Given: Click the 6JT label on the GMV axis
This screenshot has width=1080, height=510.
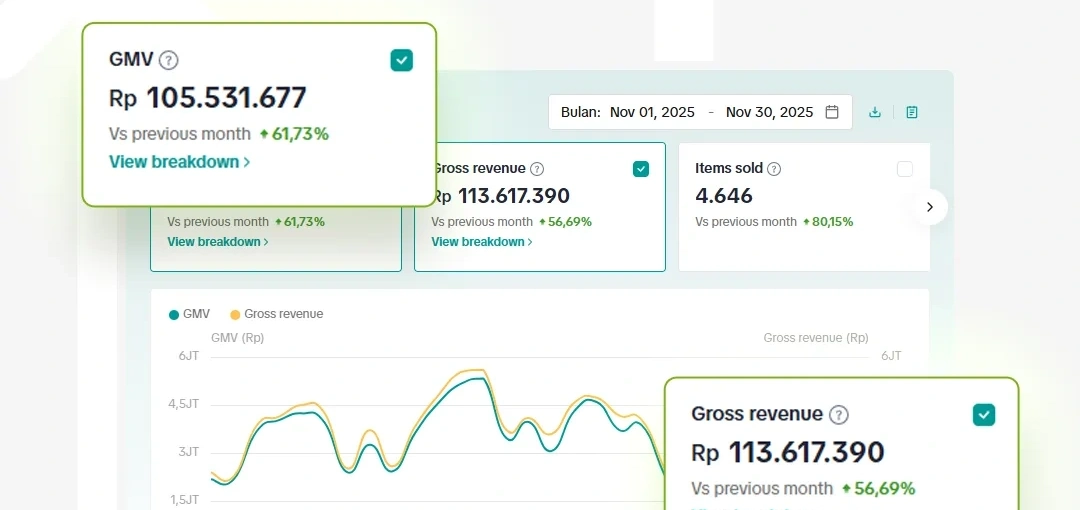Looking at the screenshot, I should click(x=189, y=356).
